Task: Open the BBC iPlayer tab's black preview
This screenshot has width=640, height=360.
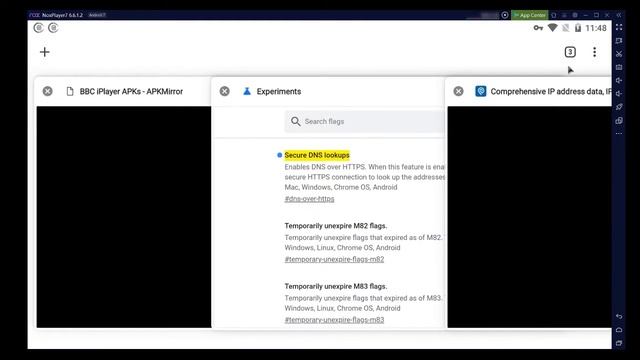Action: (124, 217)
